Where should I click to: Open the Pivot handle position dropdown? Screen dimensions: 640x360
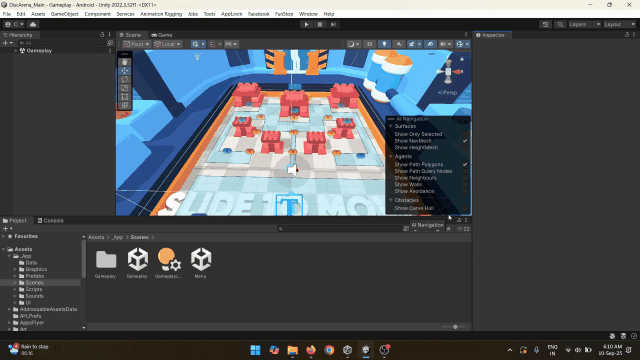tap(137, 44)
